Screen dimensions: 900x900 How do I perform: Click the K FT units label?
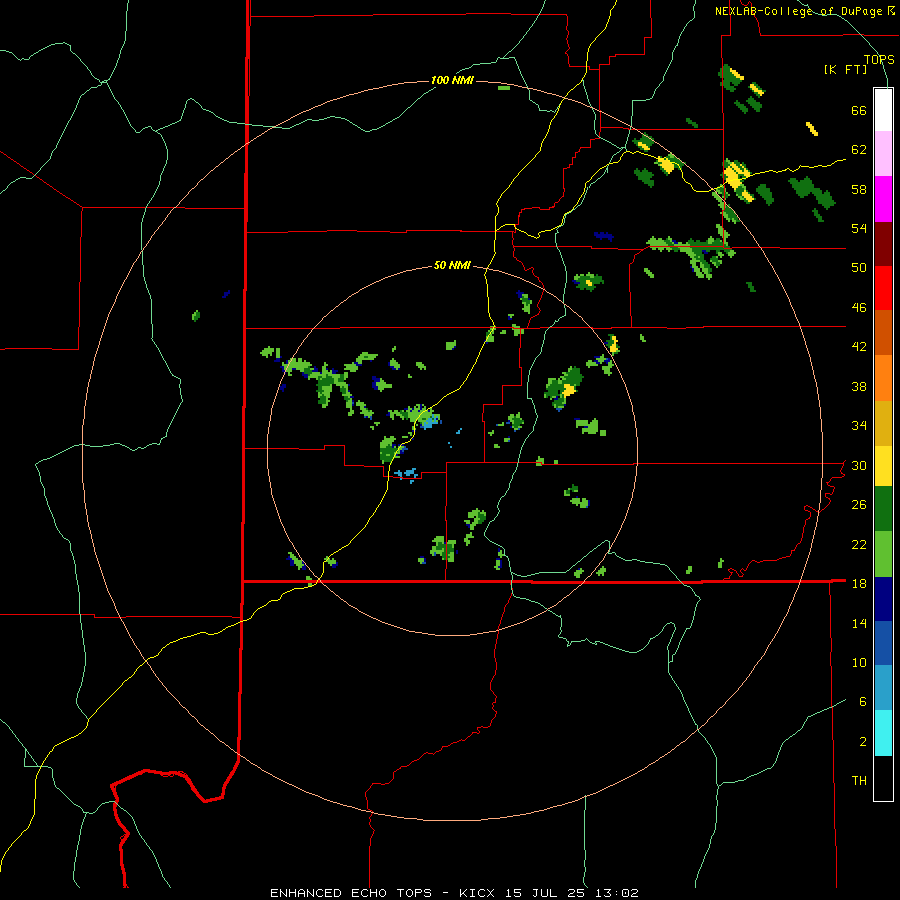click(846, 70)
